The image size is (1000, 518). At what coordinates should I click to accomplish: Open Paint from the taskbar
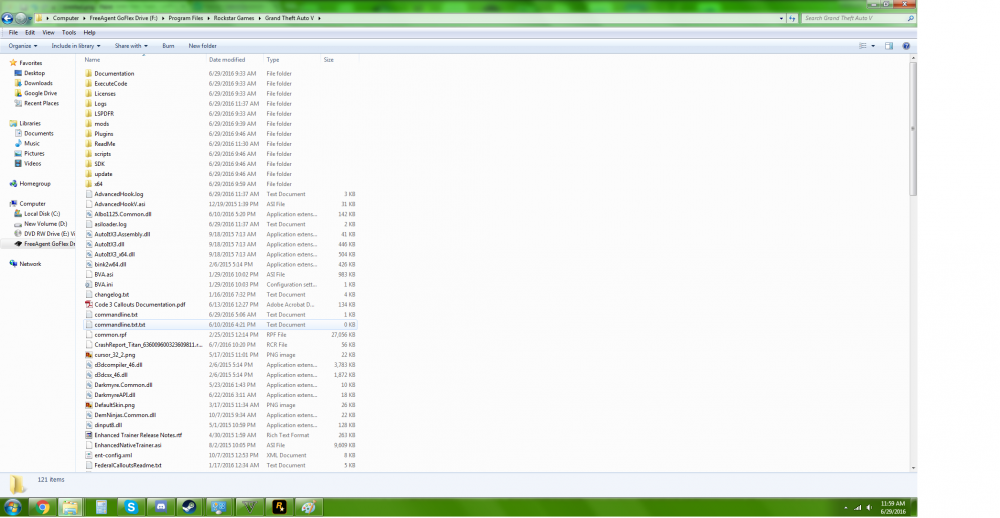(309, 507)
